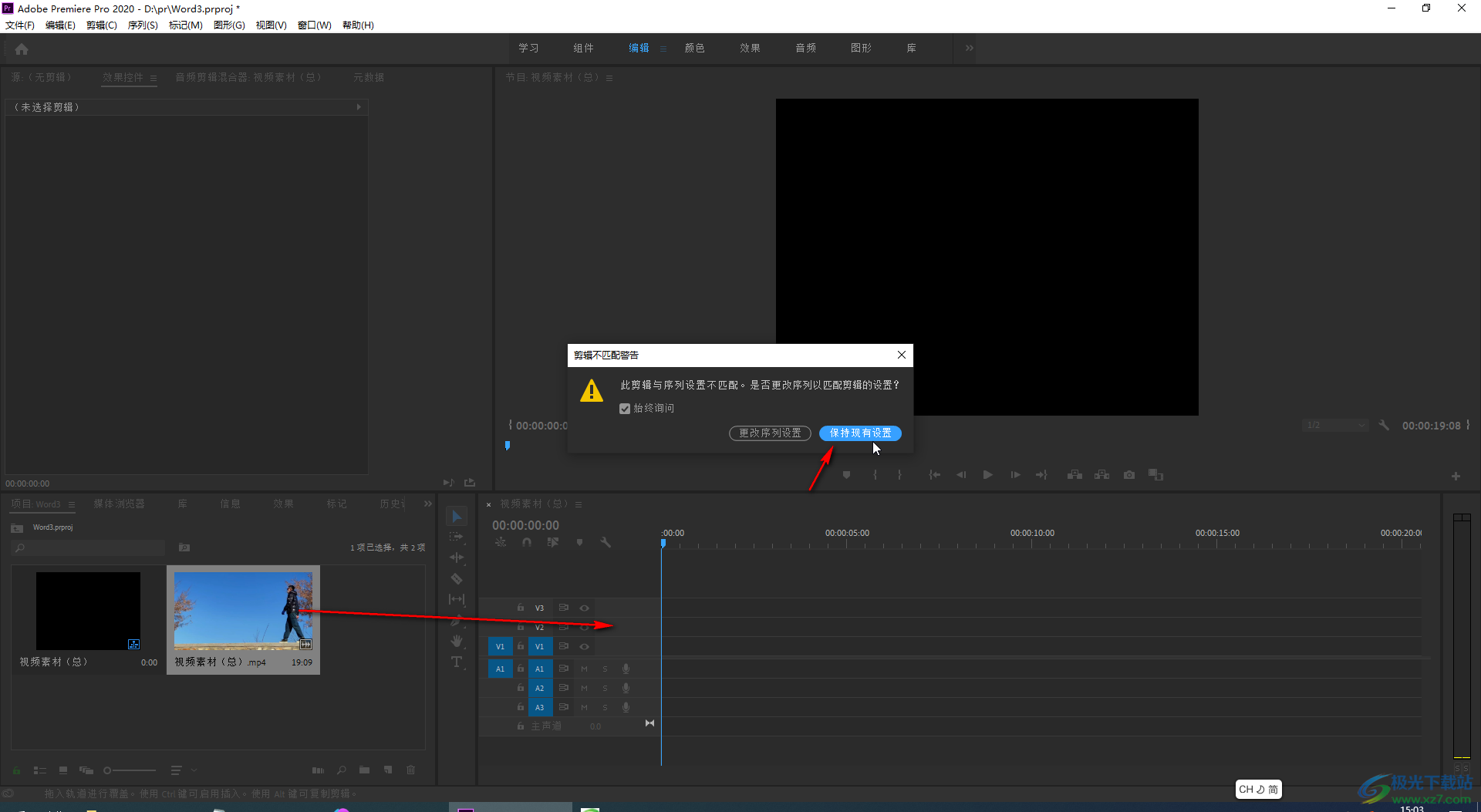Image resolution: width=1481 pixels, height=812 pixels.
Task: Toggle V3 track output eye
Action: coord(585,608)
